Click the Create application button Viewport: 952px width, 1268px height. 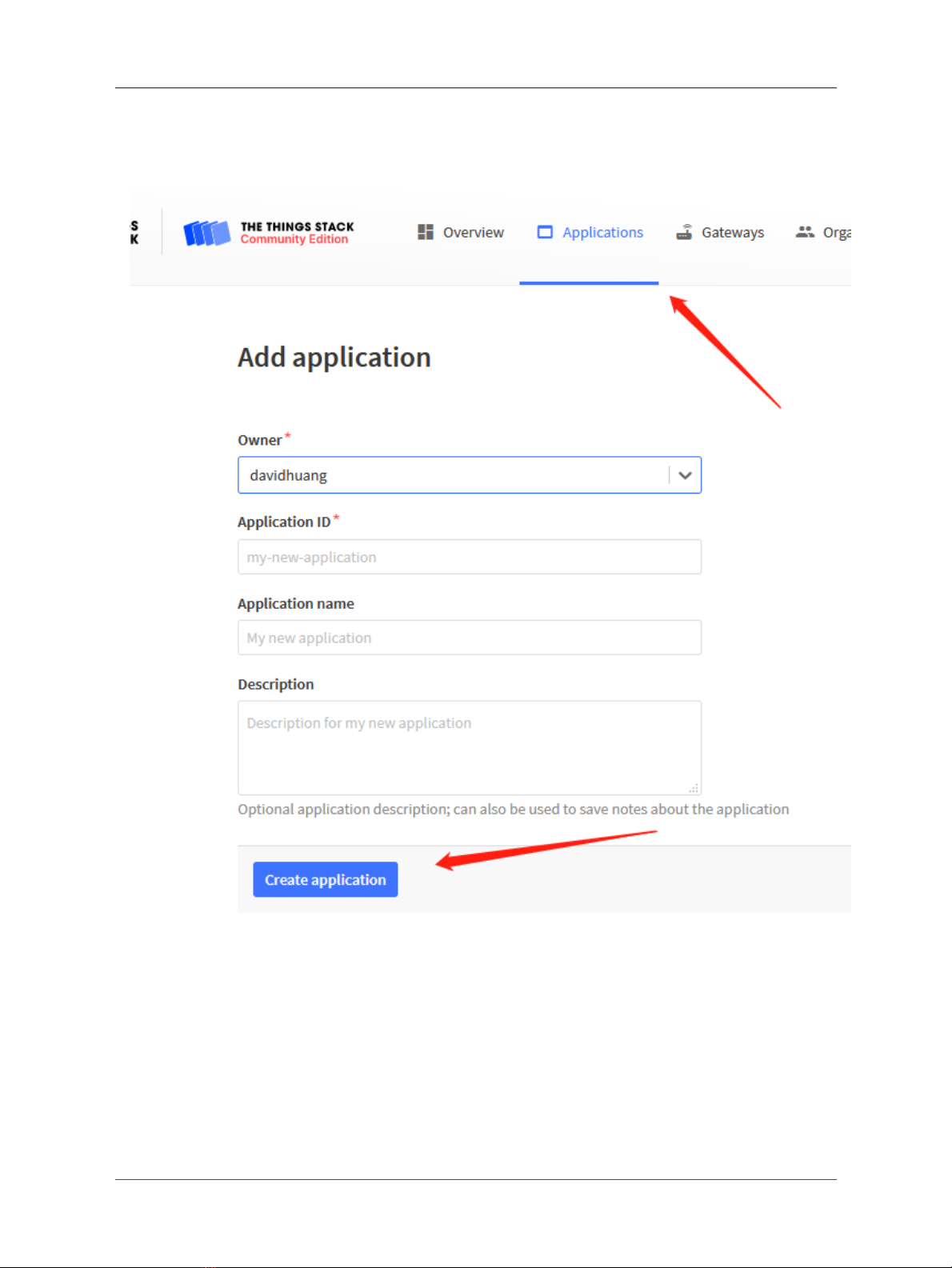[x=326, y=879]
